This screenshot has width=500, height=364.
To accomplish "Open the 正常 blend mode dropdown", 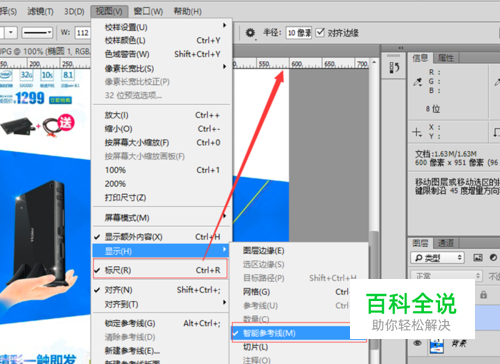I will click(x=446, y=276).
